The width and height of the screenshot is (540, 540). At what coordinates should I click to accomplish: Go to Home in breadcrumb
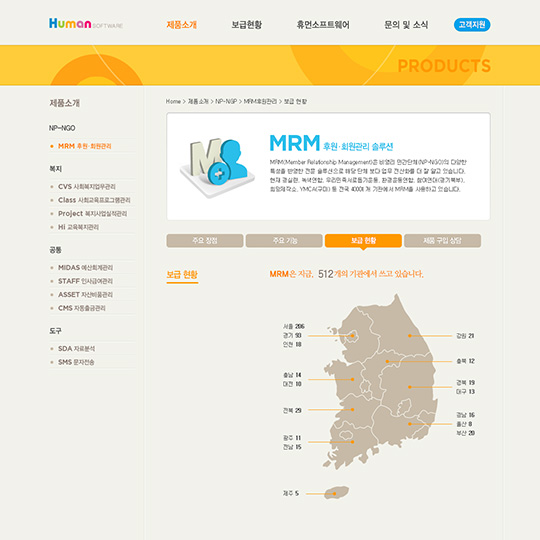click(173, 101)
